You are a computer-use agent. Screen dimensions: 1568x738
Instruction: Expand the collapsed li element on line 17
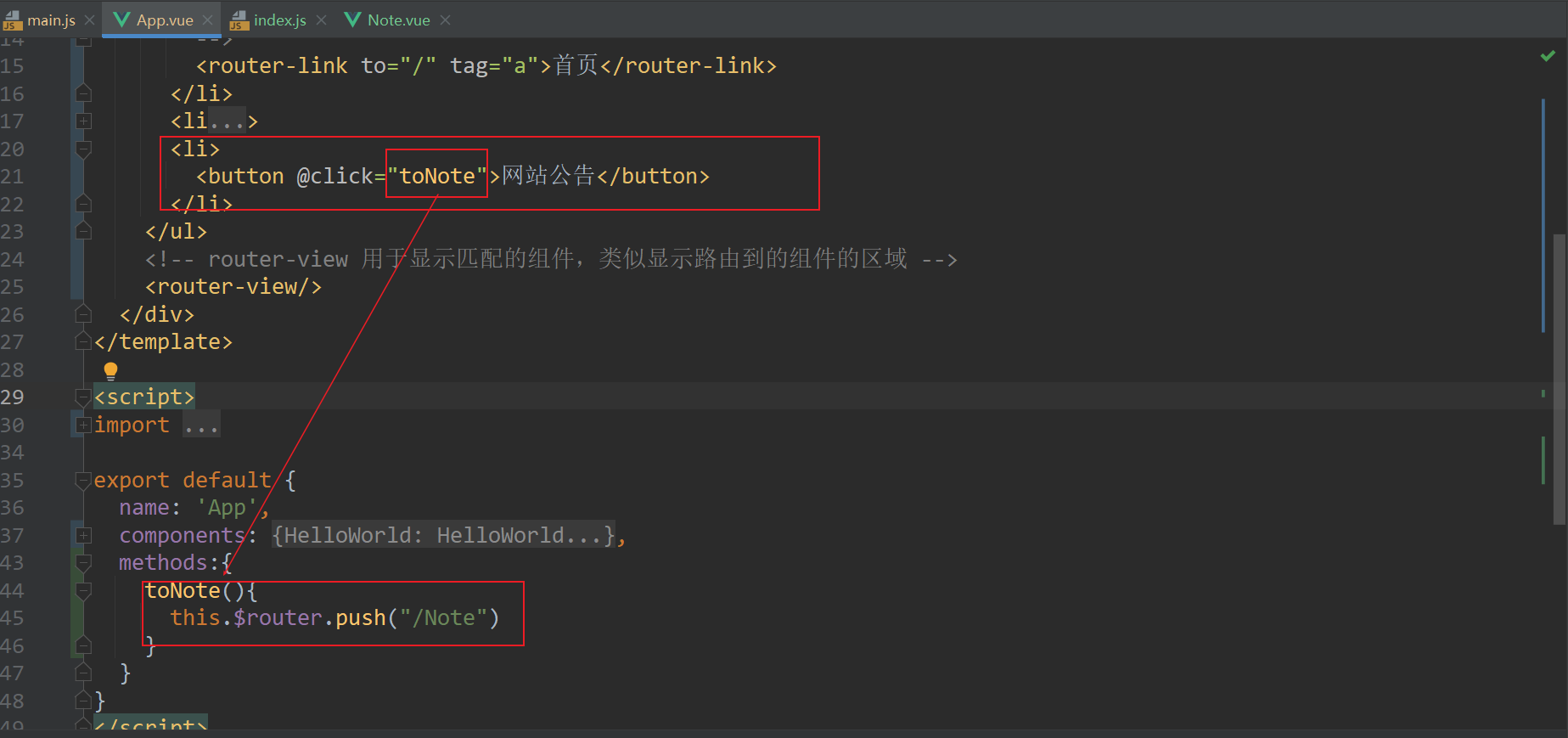click(82, 121)
